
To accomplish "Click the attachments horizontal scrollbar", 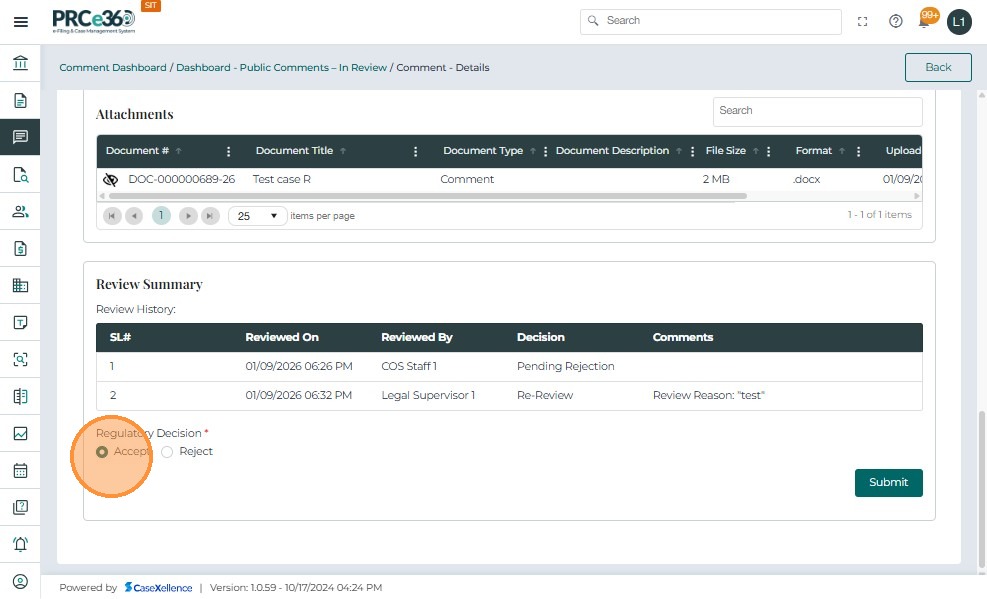I will pos(427,196).
